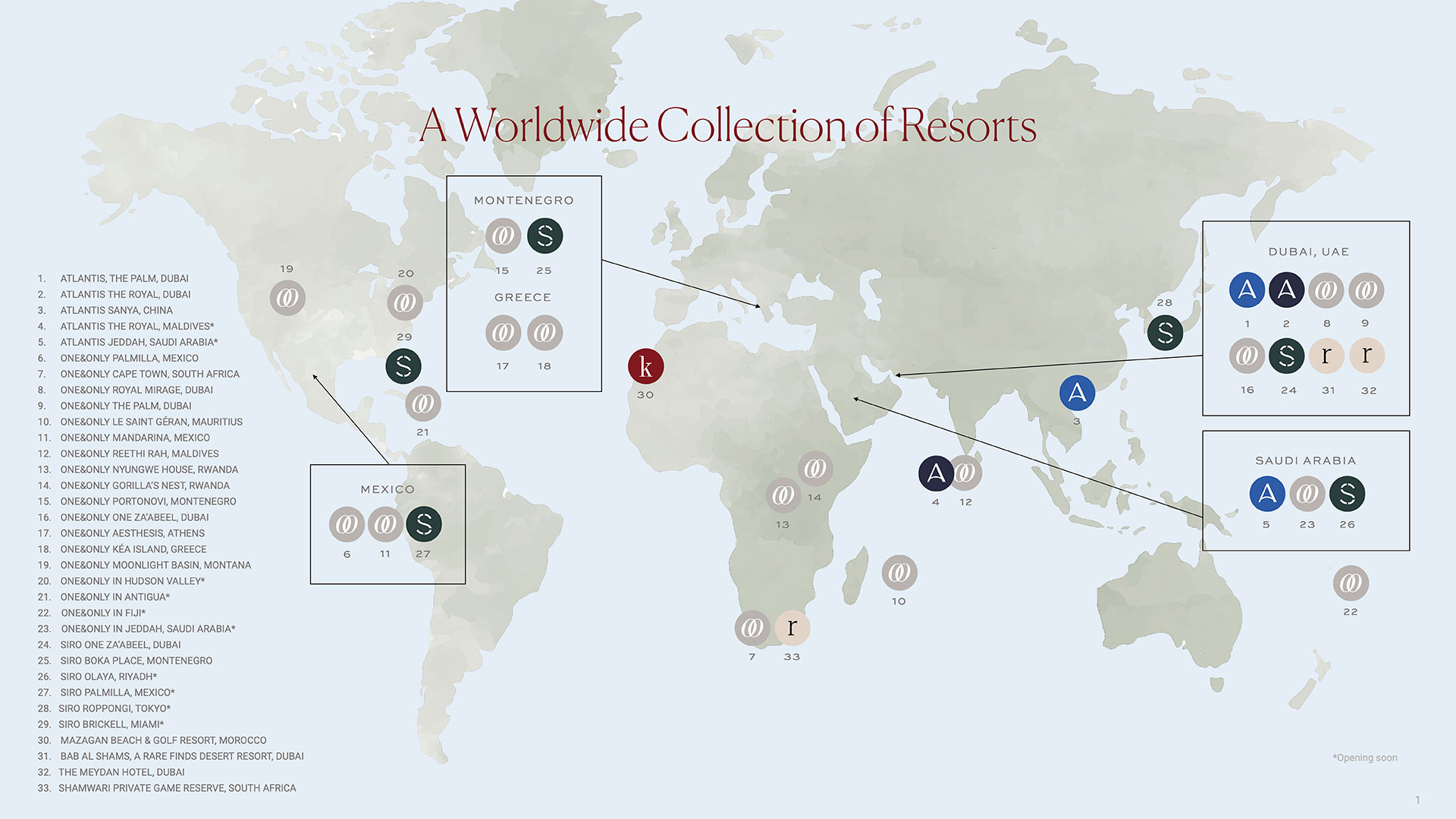Viewport: 1456px width, 819px height.
Task: Click the Saudi Arabia Atlantis icon numbered 5
Action: pyautogui.click(x=1267, y=494)
